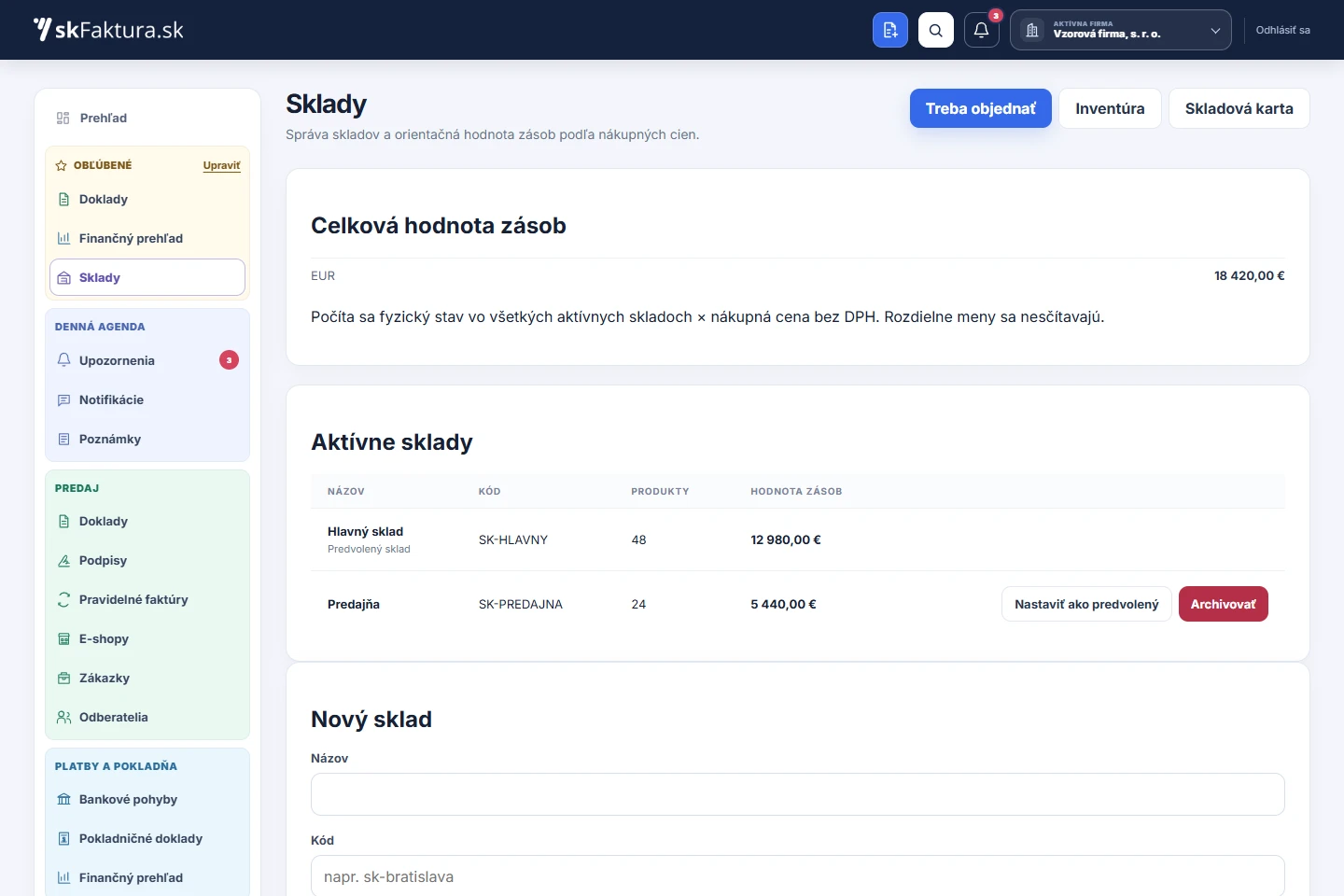Click the Bankové pohyby bank icon
1344x896 pixels.
(64, 800)
